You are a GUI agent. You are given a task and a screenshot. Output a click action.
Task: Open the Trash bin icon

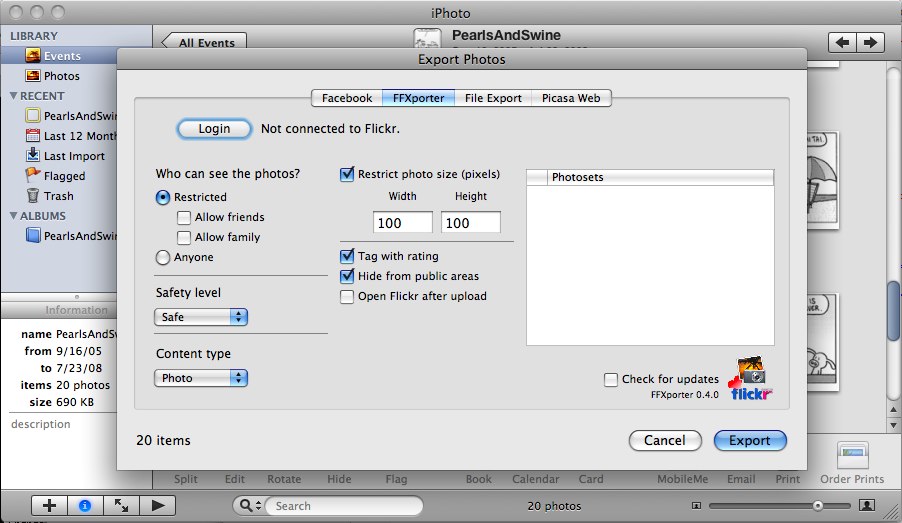[x=33, y=196]
